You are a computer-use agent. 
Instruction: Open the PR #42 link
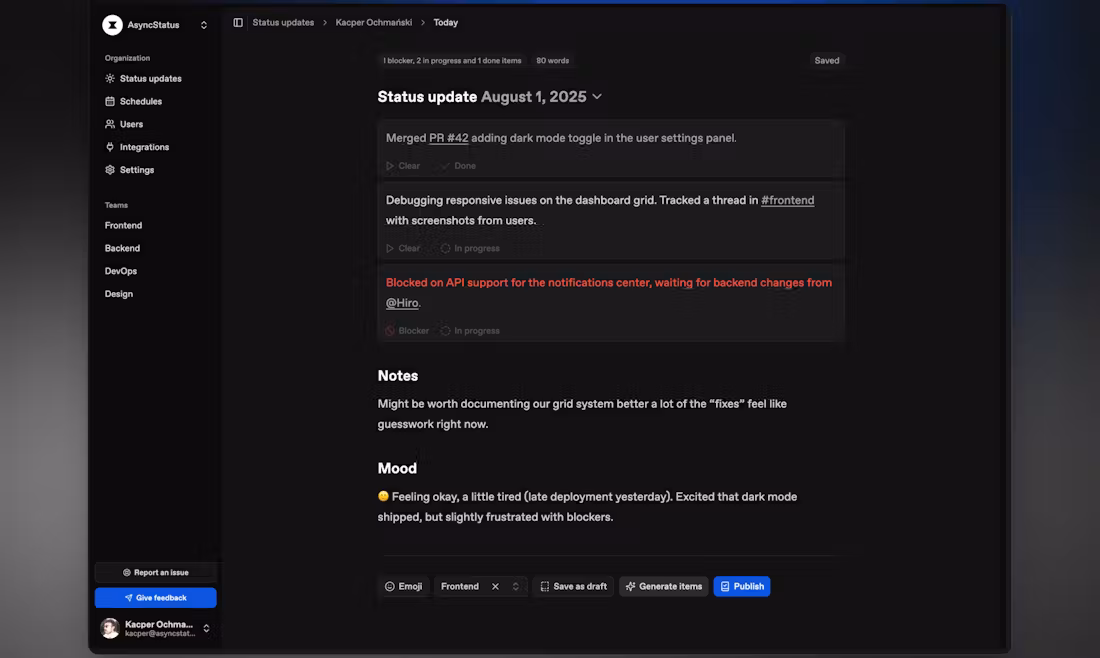coord(448,138)
